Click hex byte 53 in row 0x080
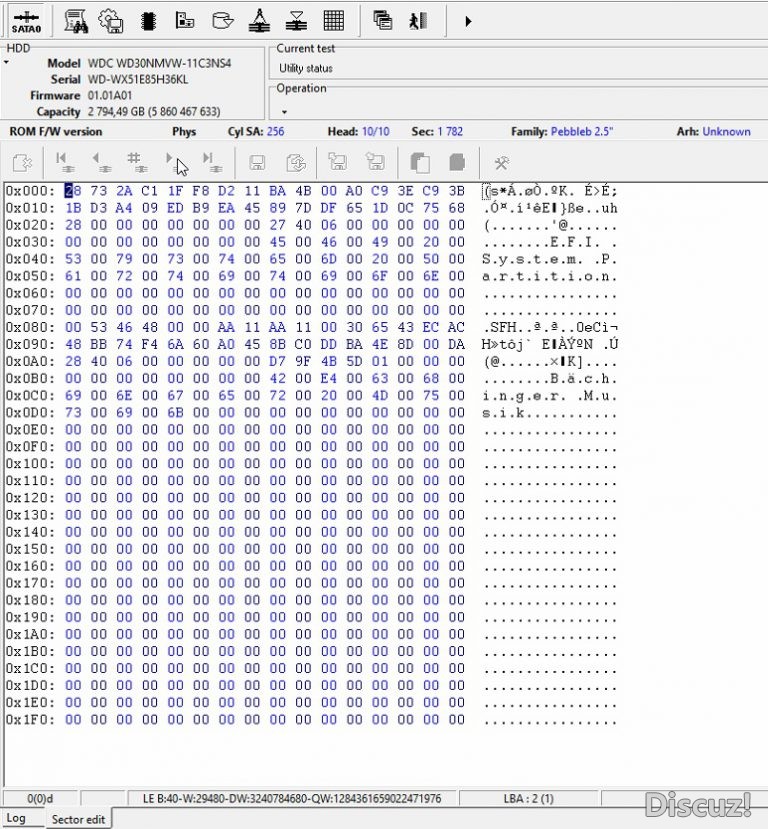768x829 pixels. pos(98,327)
